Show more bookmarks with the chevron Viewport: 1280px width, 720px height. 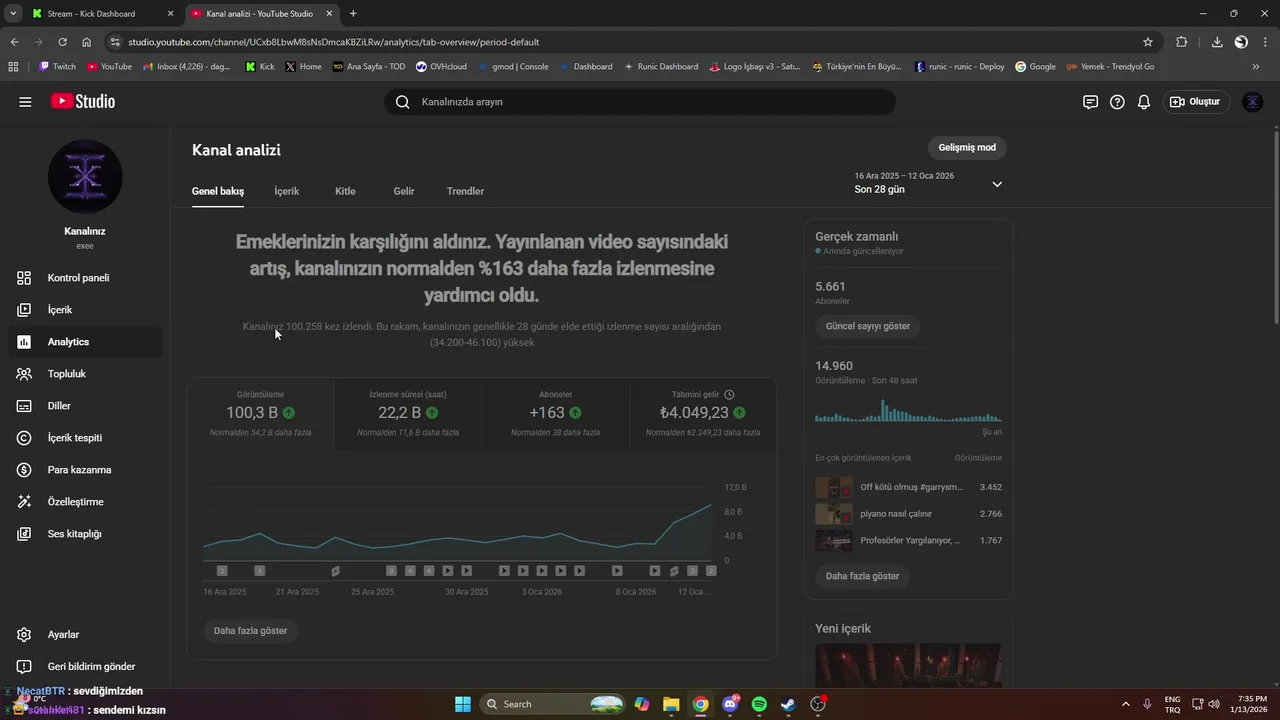(x=1256, y=67)
